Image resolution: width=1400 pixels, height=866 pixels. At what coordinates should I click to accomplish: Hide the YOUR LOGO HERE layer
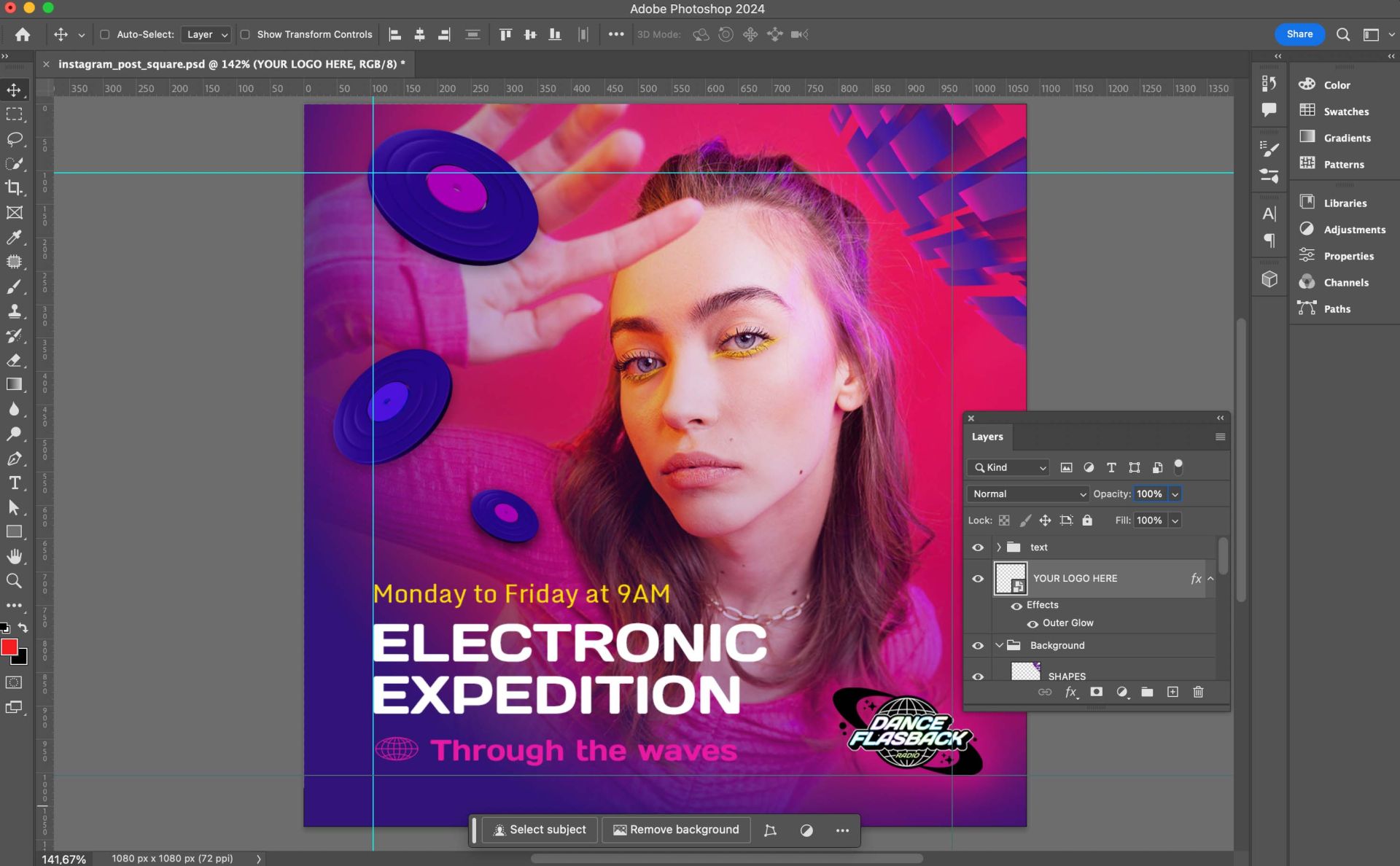(x=978, y=578)
